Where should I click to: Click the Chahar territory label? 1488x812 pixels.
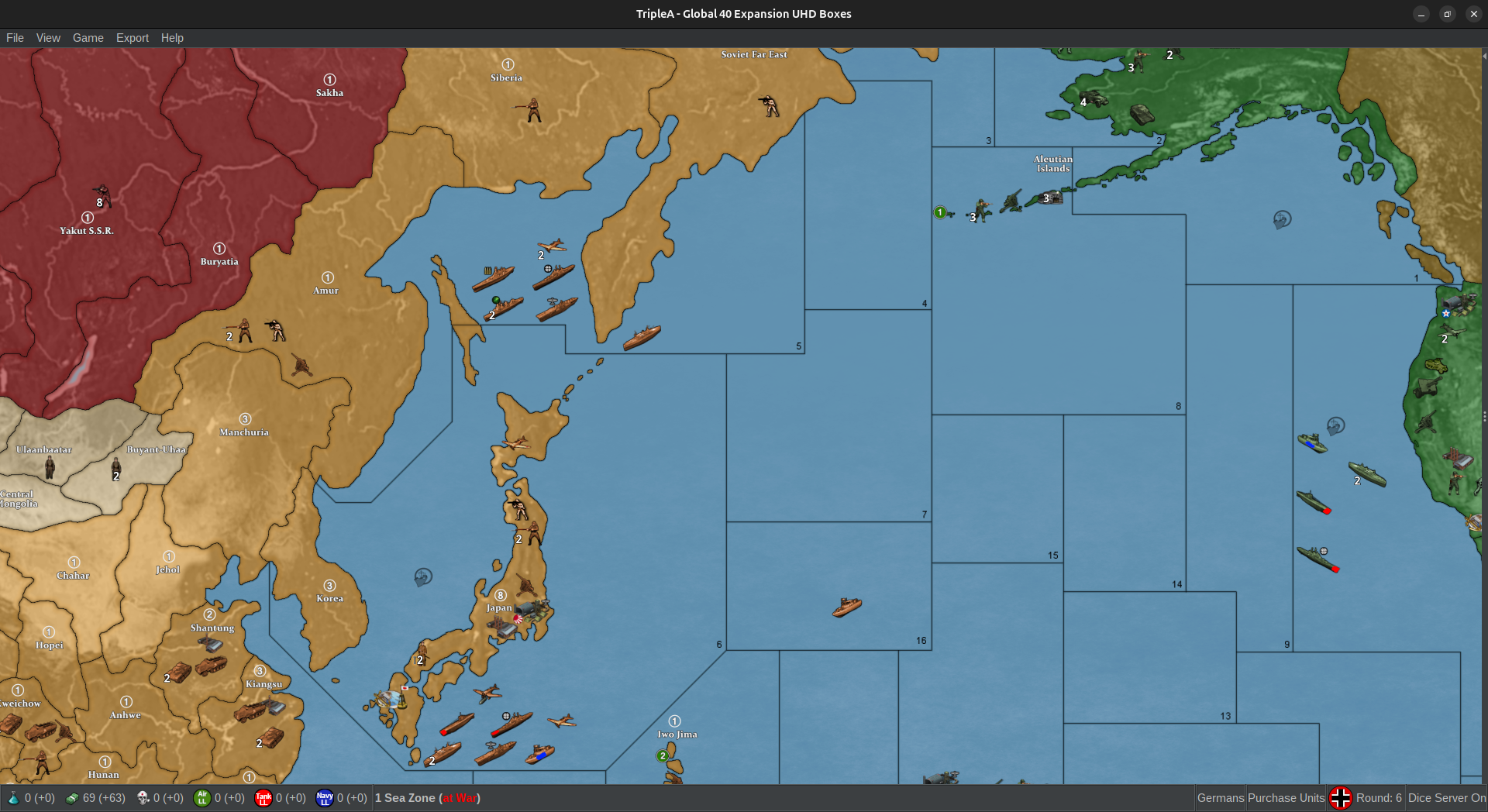pos(73,576)
